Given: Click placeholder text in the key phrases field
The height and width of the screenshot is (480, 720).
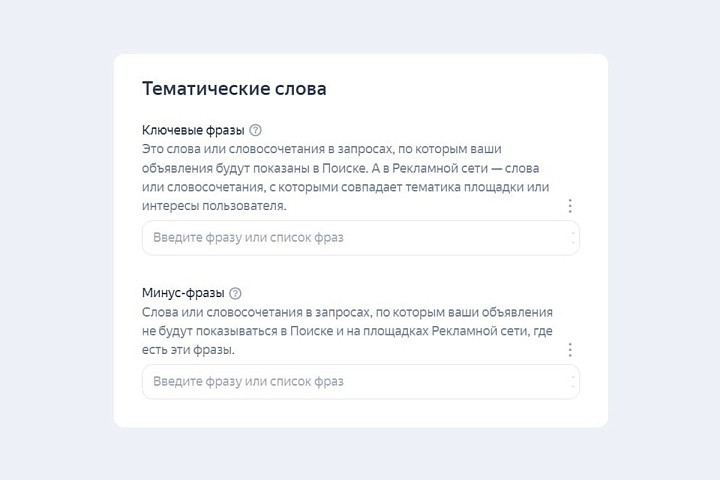Looking at the screenshot, I should (x=248, y=238).
